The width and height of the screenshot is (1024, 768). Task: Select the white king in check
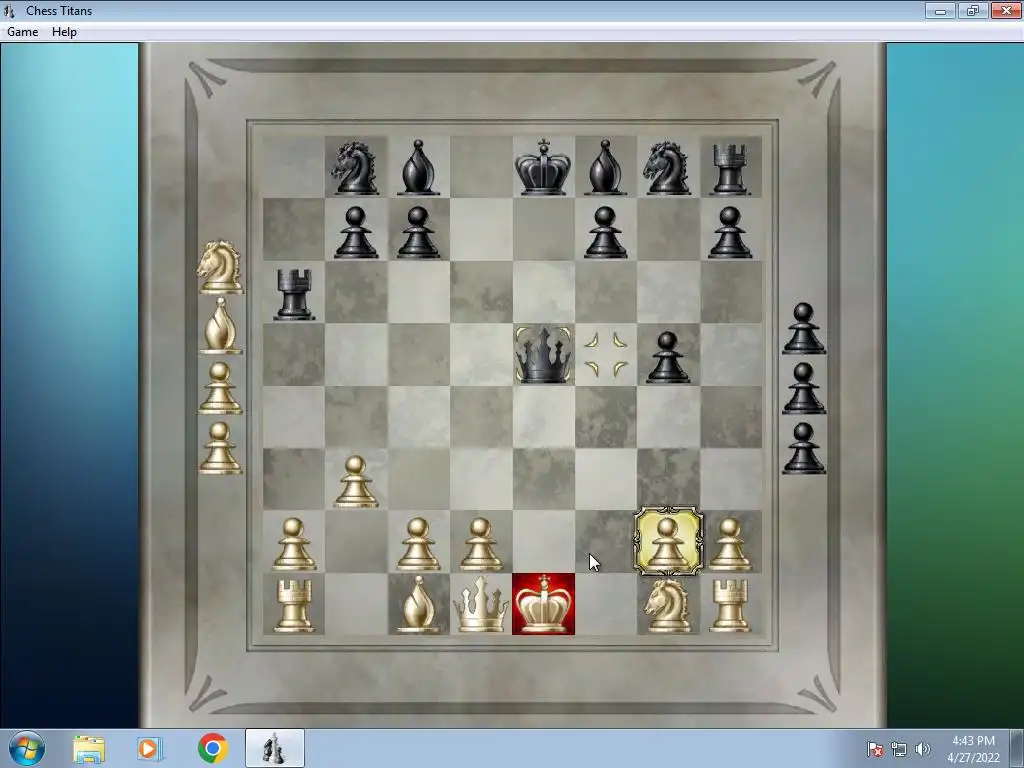543,604
